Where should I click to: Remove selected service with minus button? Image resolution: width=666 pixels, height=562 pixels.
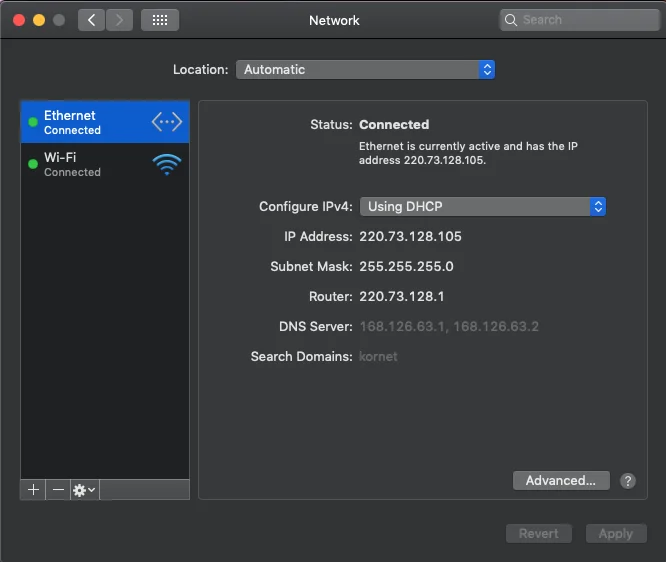[58, 490]
